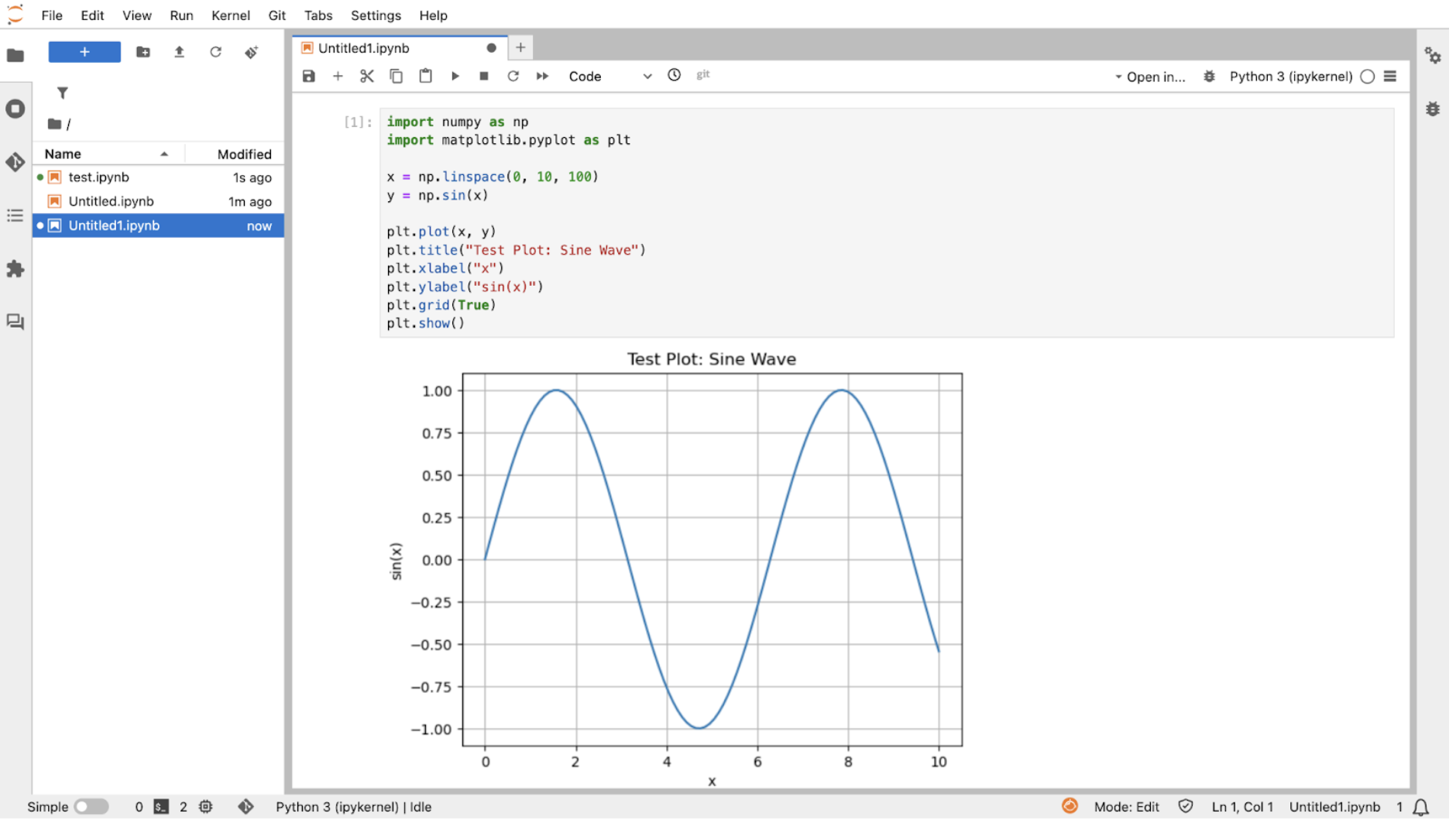Restart the kernel

[513, 76]
